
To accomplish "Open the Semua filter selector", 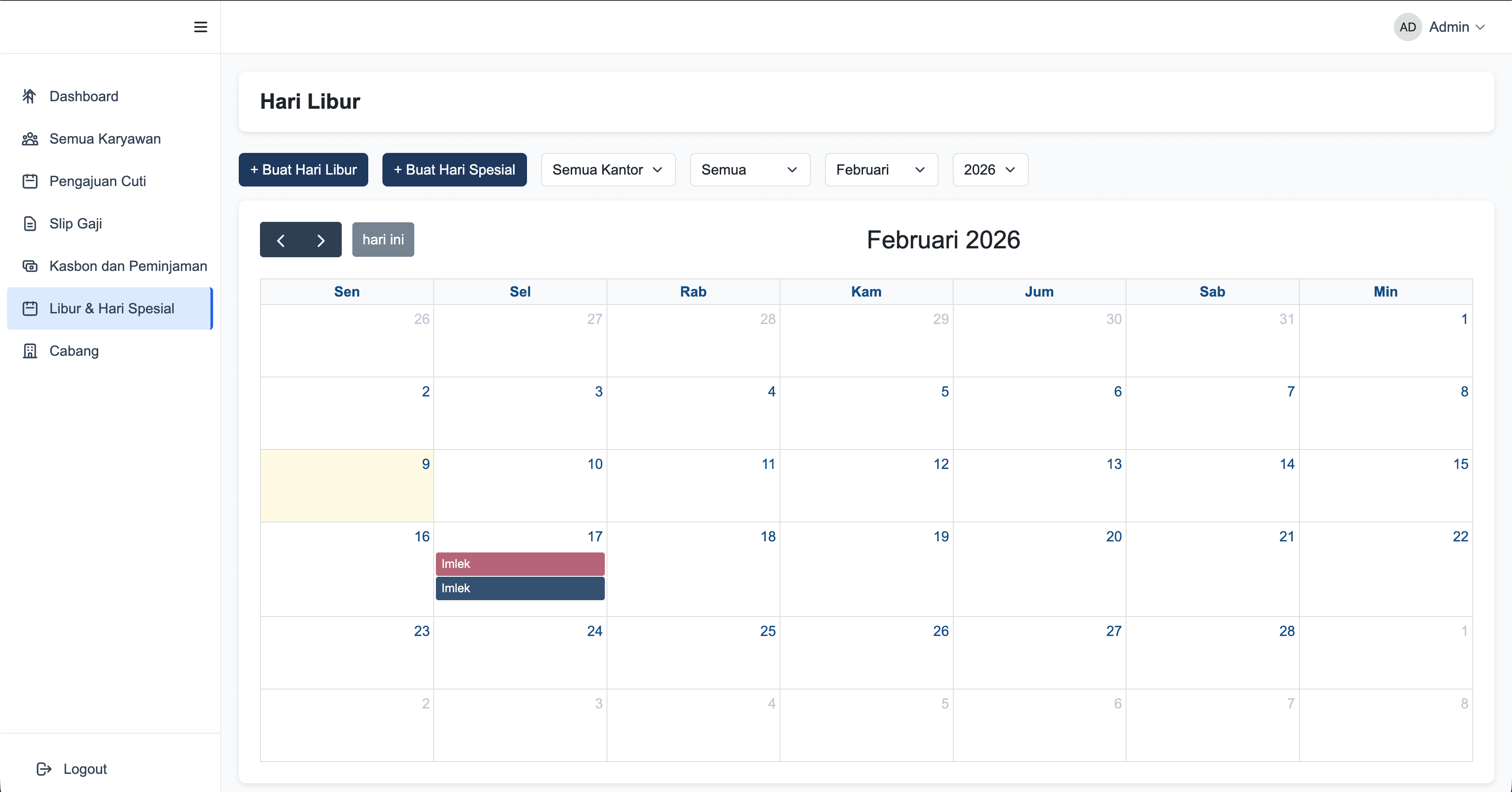I will pos(749,170).
